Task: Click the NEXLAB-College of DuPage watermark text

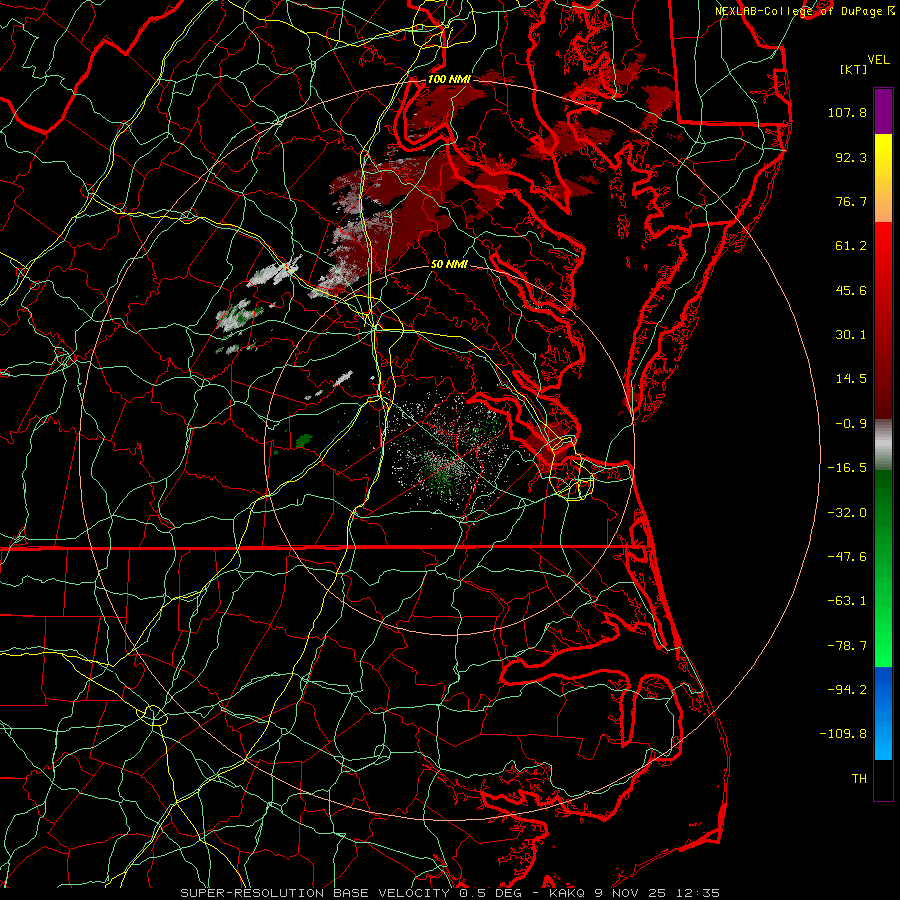Action: point(804,11)
